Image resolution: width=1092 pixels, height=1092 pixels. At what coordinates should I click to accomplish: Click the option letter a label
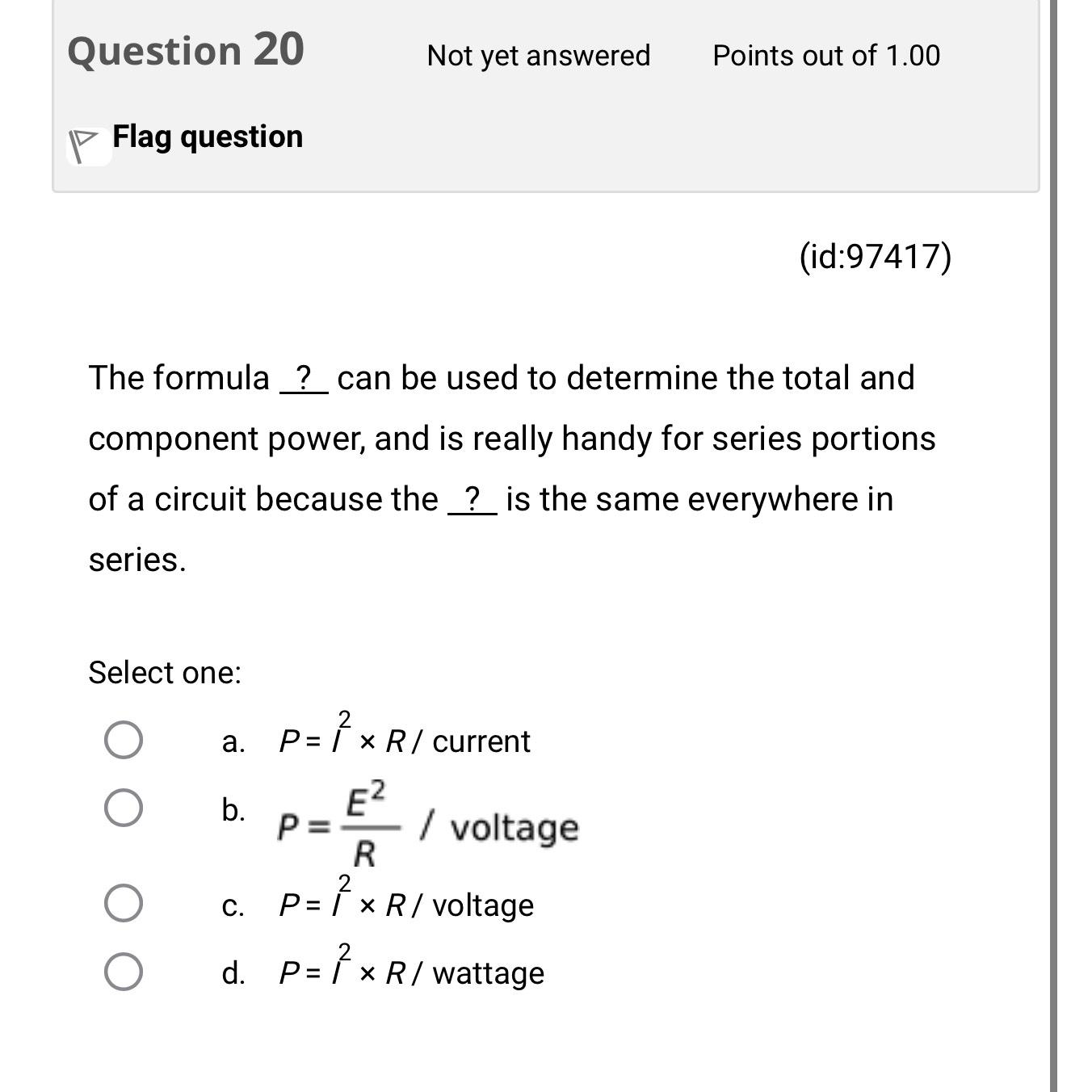click(x=233, y=741)
